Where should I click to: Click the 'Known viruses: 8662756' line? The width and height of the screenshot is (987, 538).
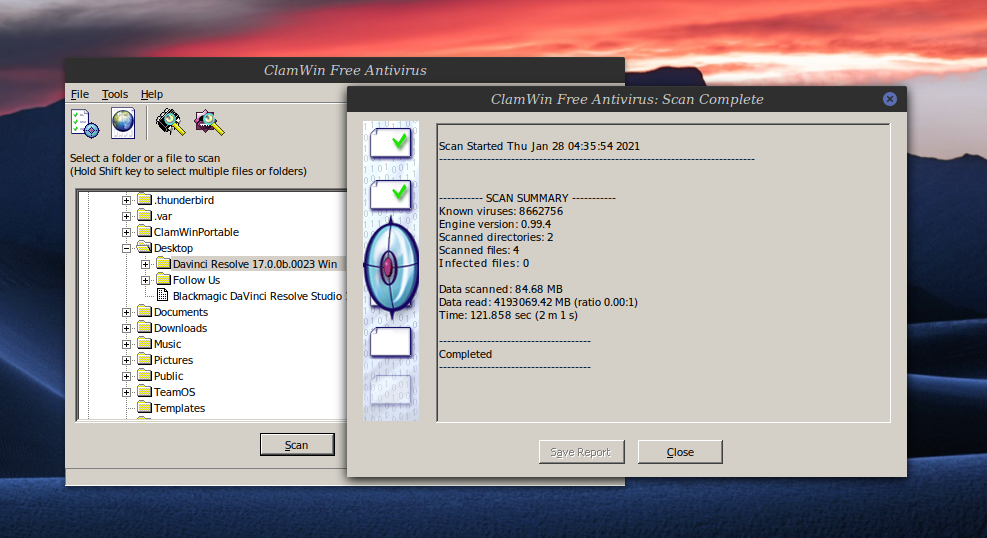(500, 211)
